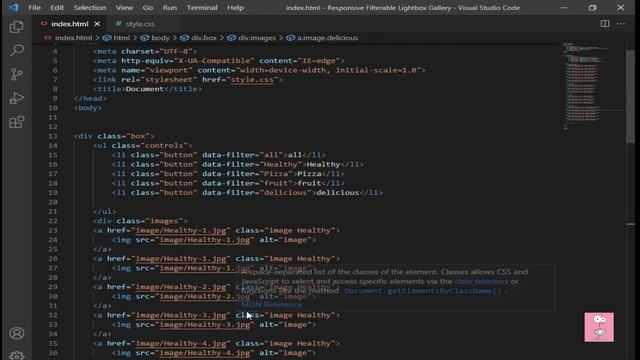This screenshot has height=360, width=640.
Task: Open the Extensions view
Action: click(x=17, y=122)
